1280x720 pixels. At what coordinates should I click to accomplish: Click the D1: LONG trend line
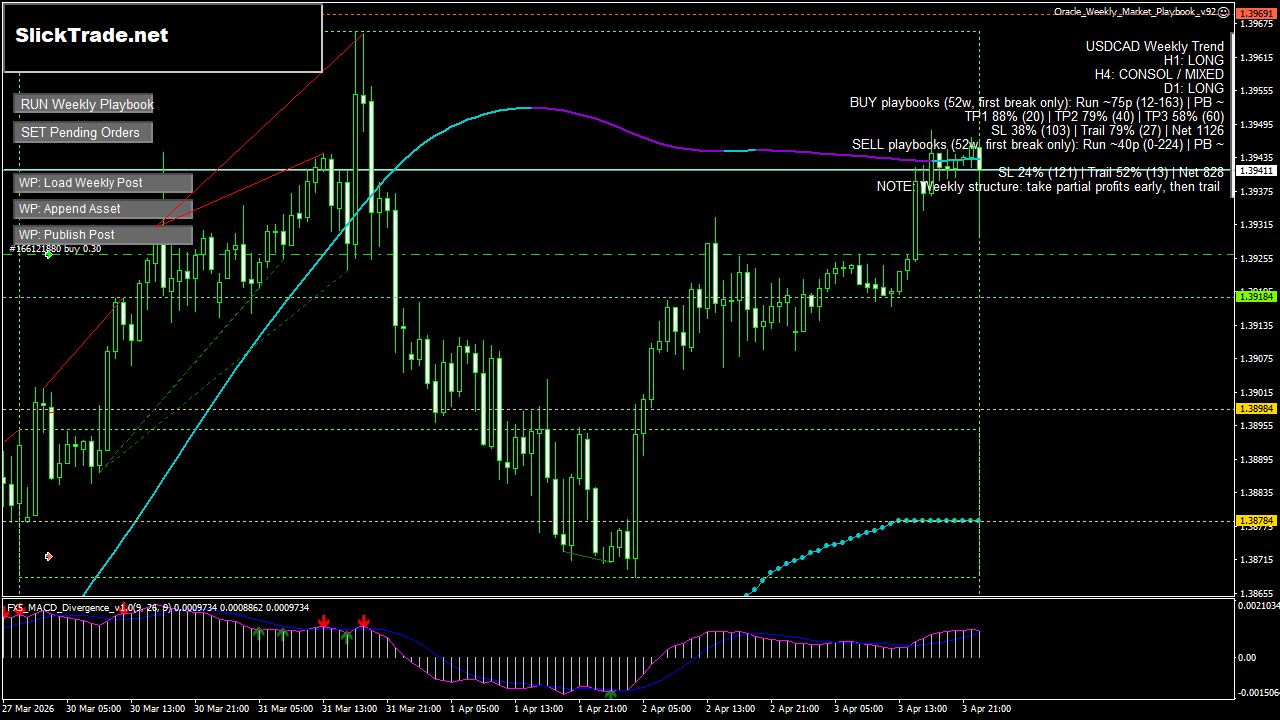tap(1193, 88)
